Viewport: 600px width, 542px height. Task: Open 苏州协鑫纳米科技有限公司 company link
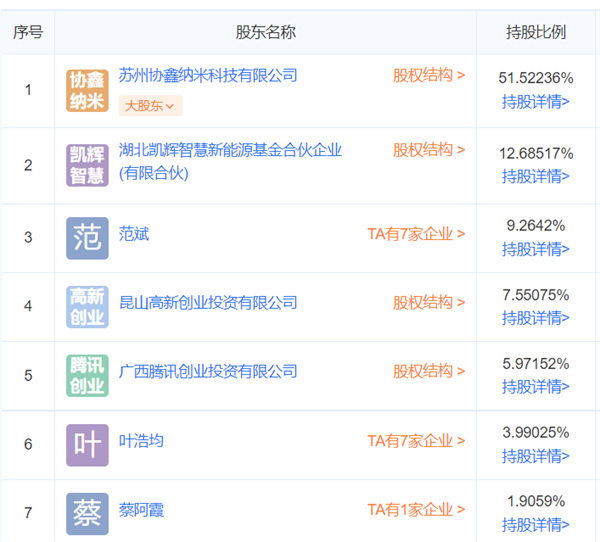click(x=208, y=75)
